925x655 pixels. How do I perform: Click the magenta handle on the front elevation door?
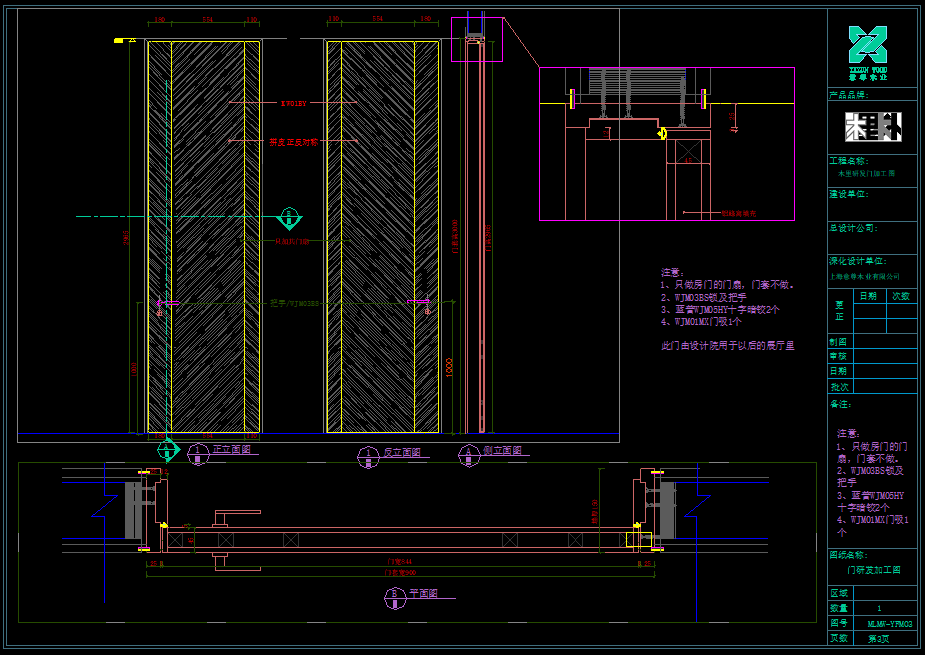[x=163, y=303]
